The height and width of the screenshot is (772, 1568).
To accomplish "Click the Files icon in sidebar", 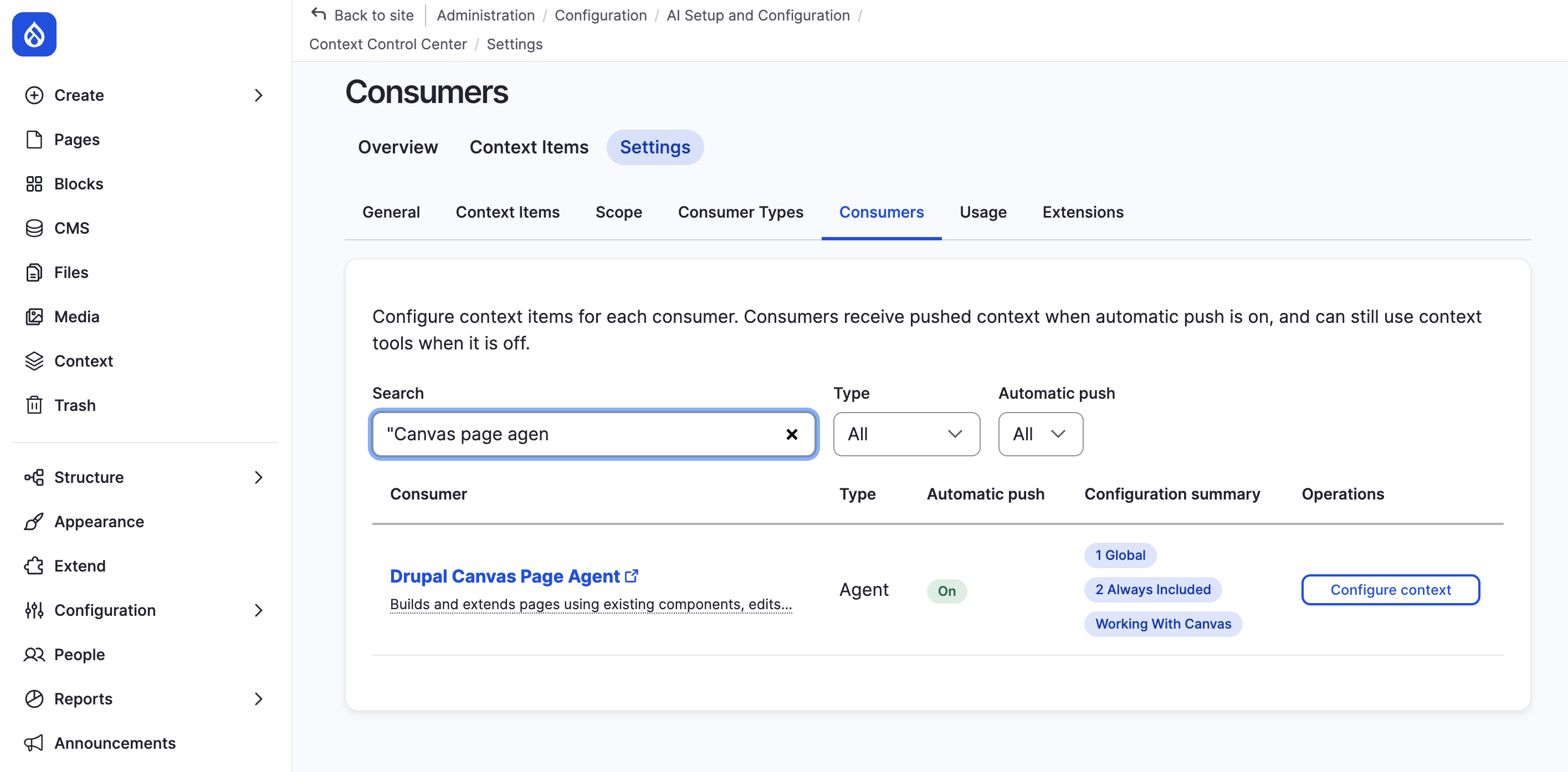I will click(x=34, y=272).
